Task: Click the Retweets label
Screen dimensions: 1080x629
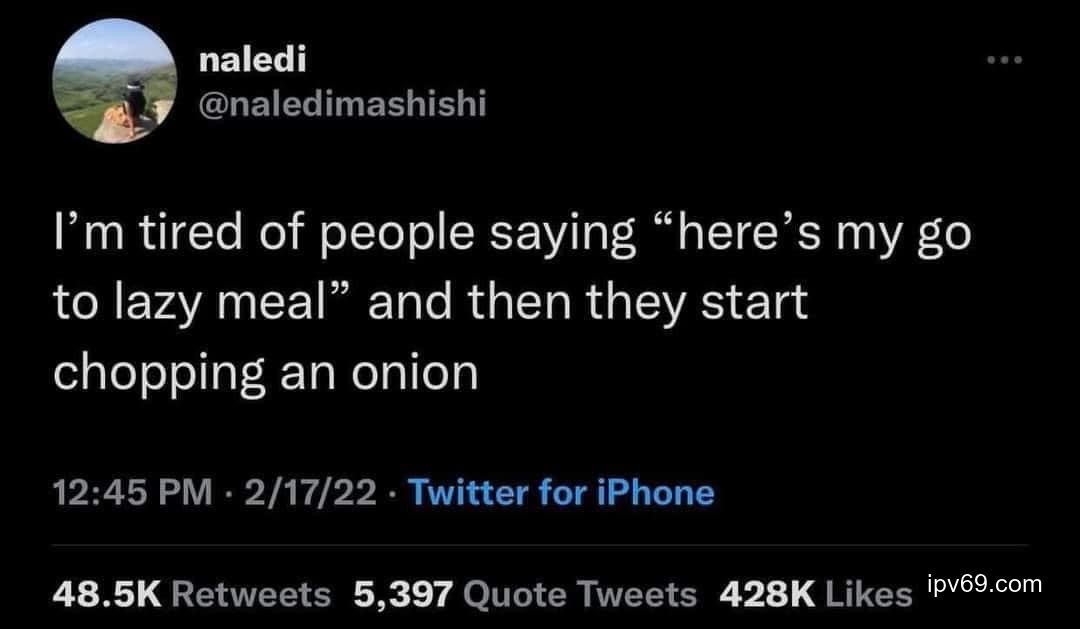Action: point(251,595)
